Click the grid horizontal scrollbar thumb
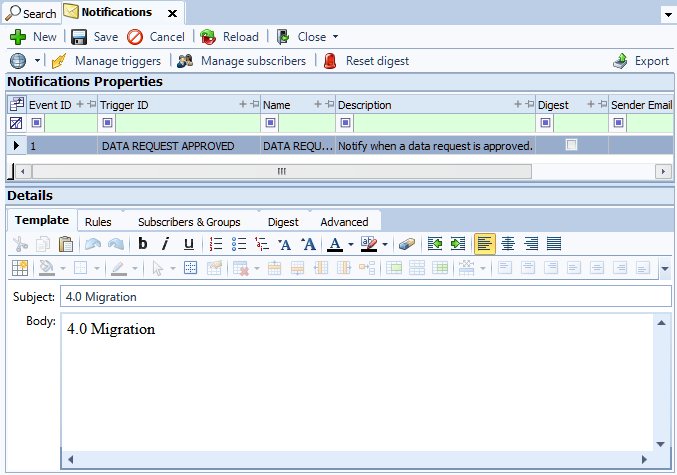 point(282,171)
